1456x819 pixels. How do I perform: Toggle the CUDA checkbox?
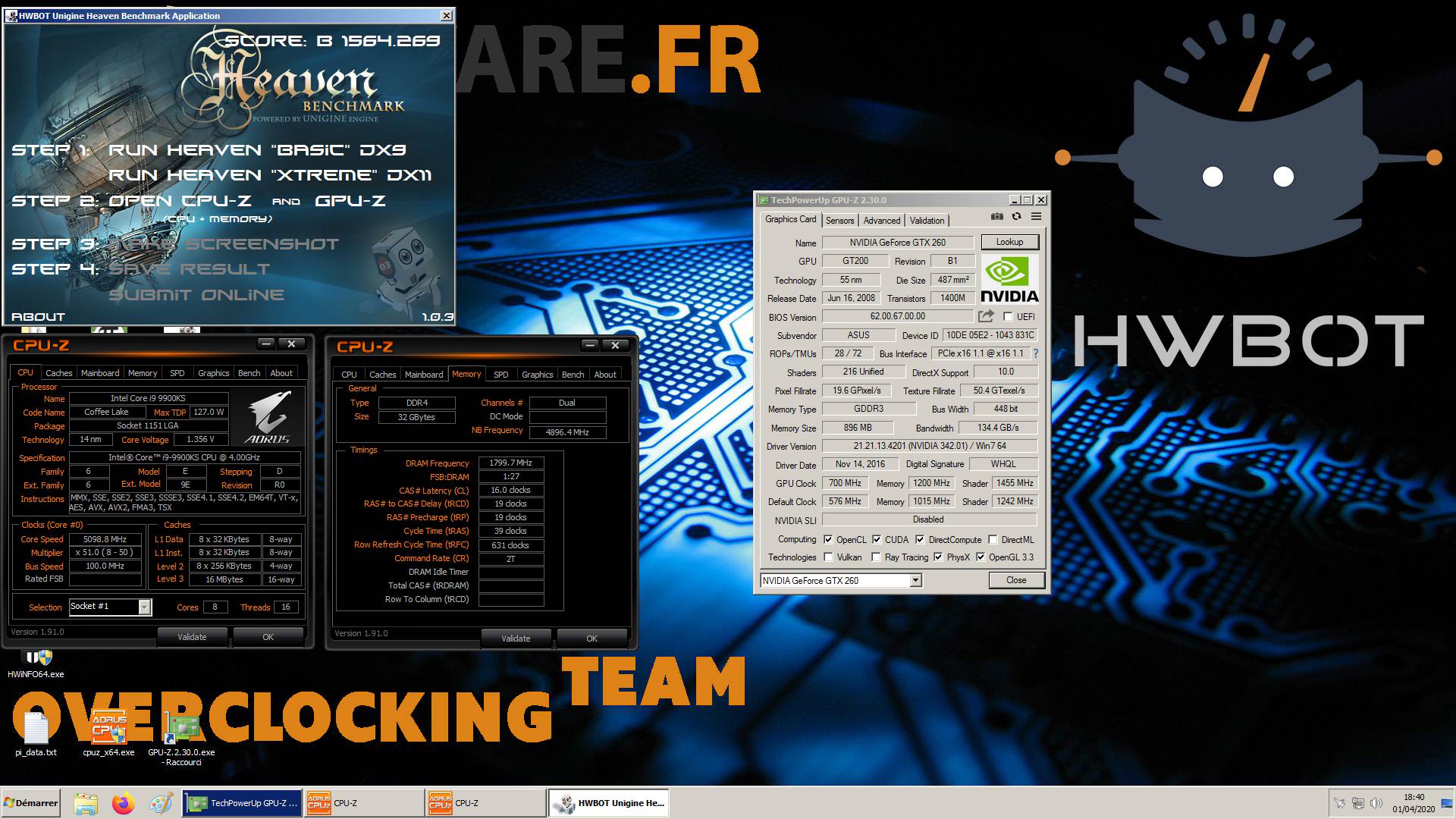(877, 540)
